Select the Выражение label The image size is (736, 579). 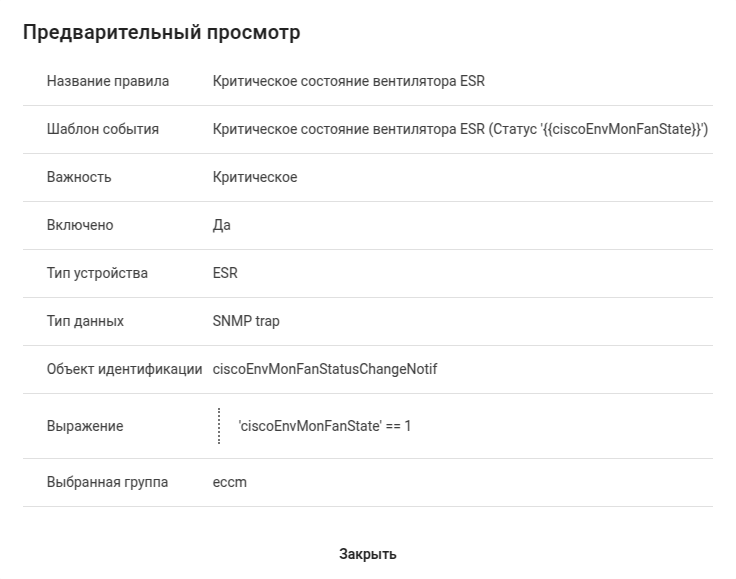click(x=85, y=426)
